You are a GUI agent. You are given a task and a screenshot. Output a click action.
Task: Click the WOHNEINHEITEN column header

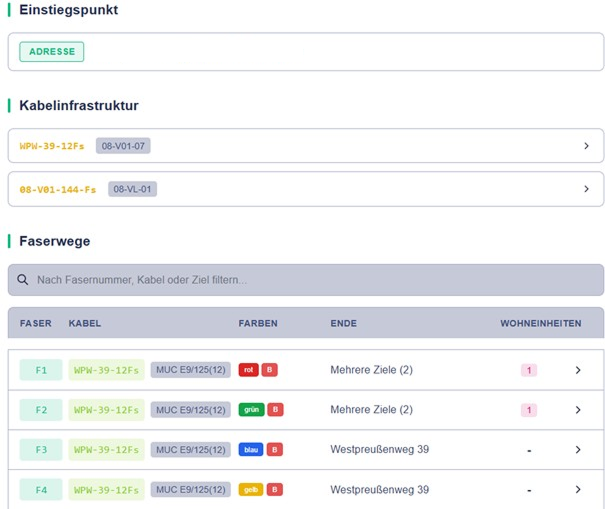[x=541, y=323]
